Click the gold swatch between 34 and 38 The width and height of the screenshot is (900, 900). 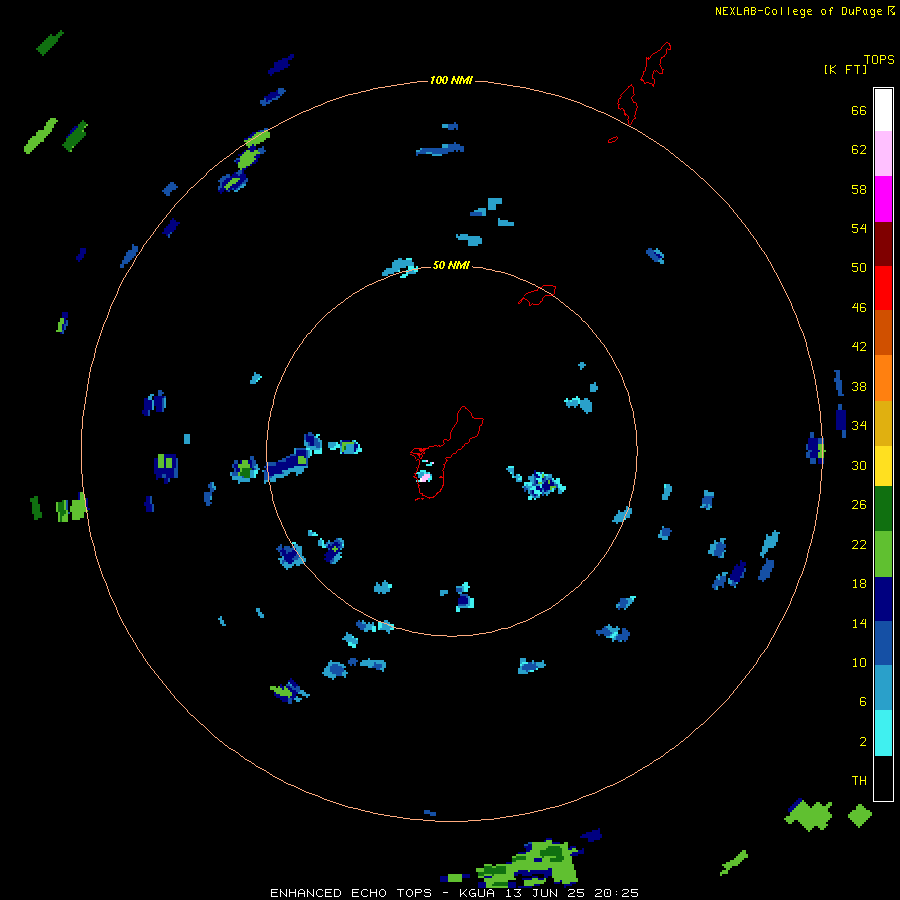[x=883, y=423]
